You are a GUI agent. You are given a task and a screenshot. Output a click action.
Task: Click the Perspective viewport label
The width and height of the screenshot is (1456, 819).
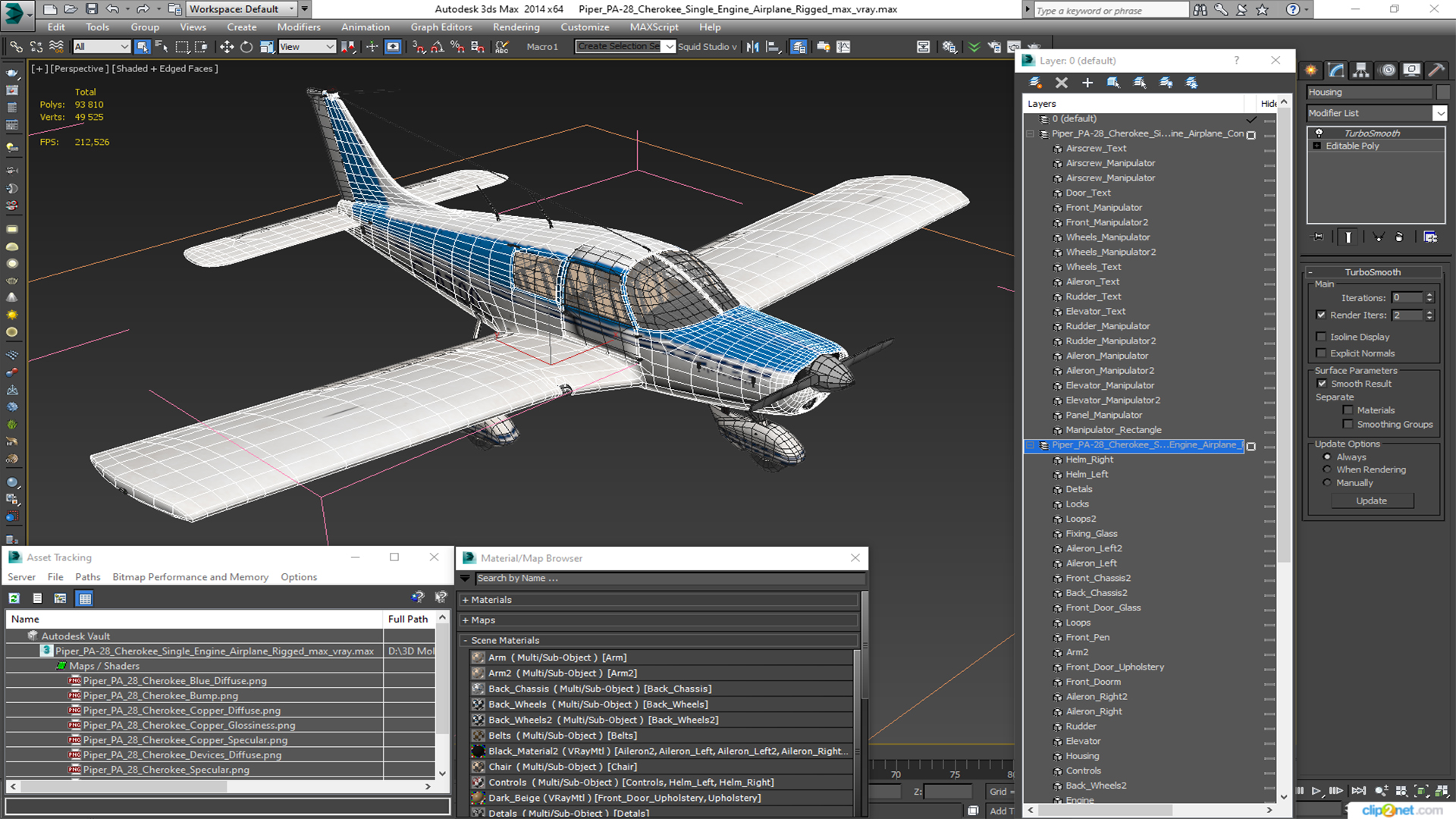tap(78, 69)
